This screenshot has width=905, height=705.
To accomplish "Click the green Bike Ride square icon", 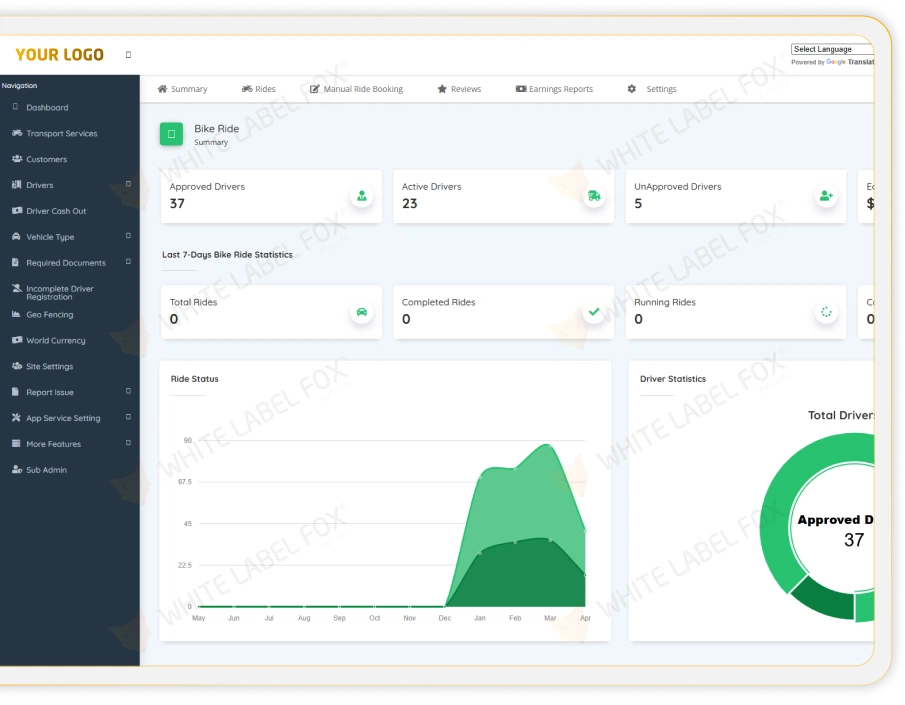I will [171, 134].
